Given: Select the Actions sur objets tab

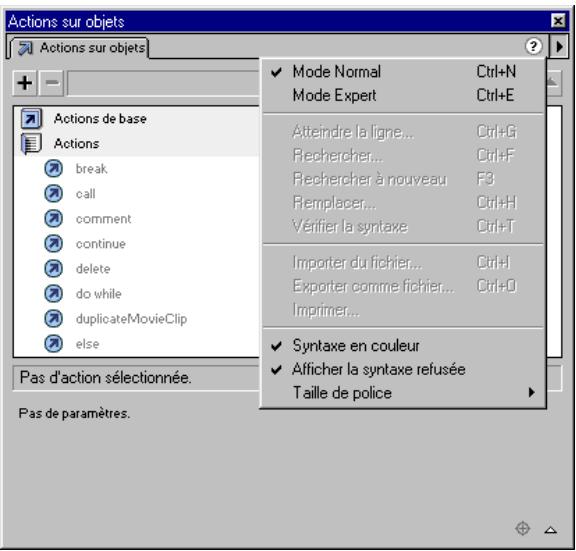Looking at the screenshot, I should point(80,48).
